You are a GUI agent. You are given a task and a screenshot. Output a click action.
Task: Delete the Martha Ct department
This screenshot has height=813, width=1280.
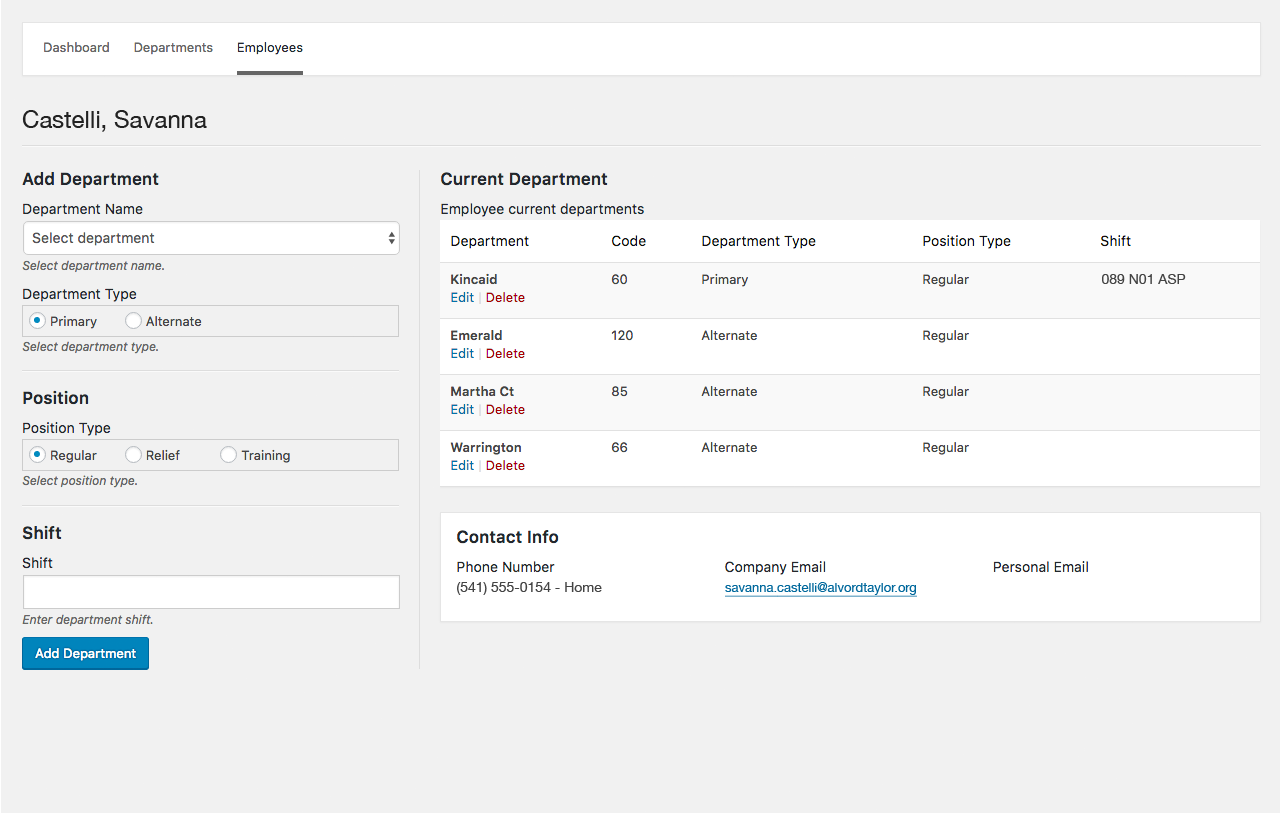pyautogui.click(x=505, y=410)
